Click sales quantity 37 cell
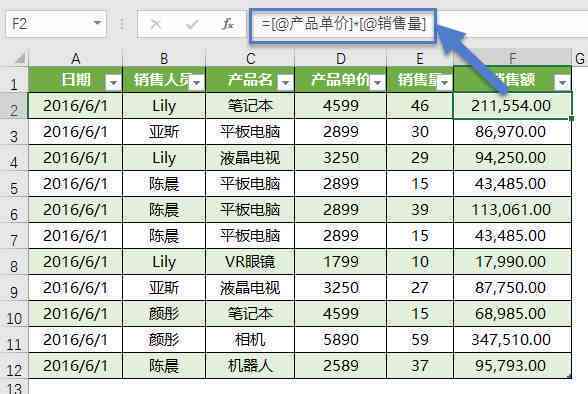 420,366
